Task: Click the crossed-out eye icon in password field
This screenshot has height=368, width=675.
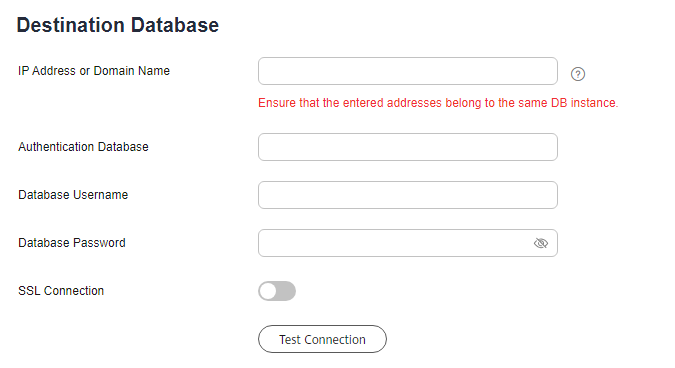Action: click(541, 243)
